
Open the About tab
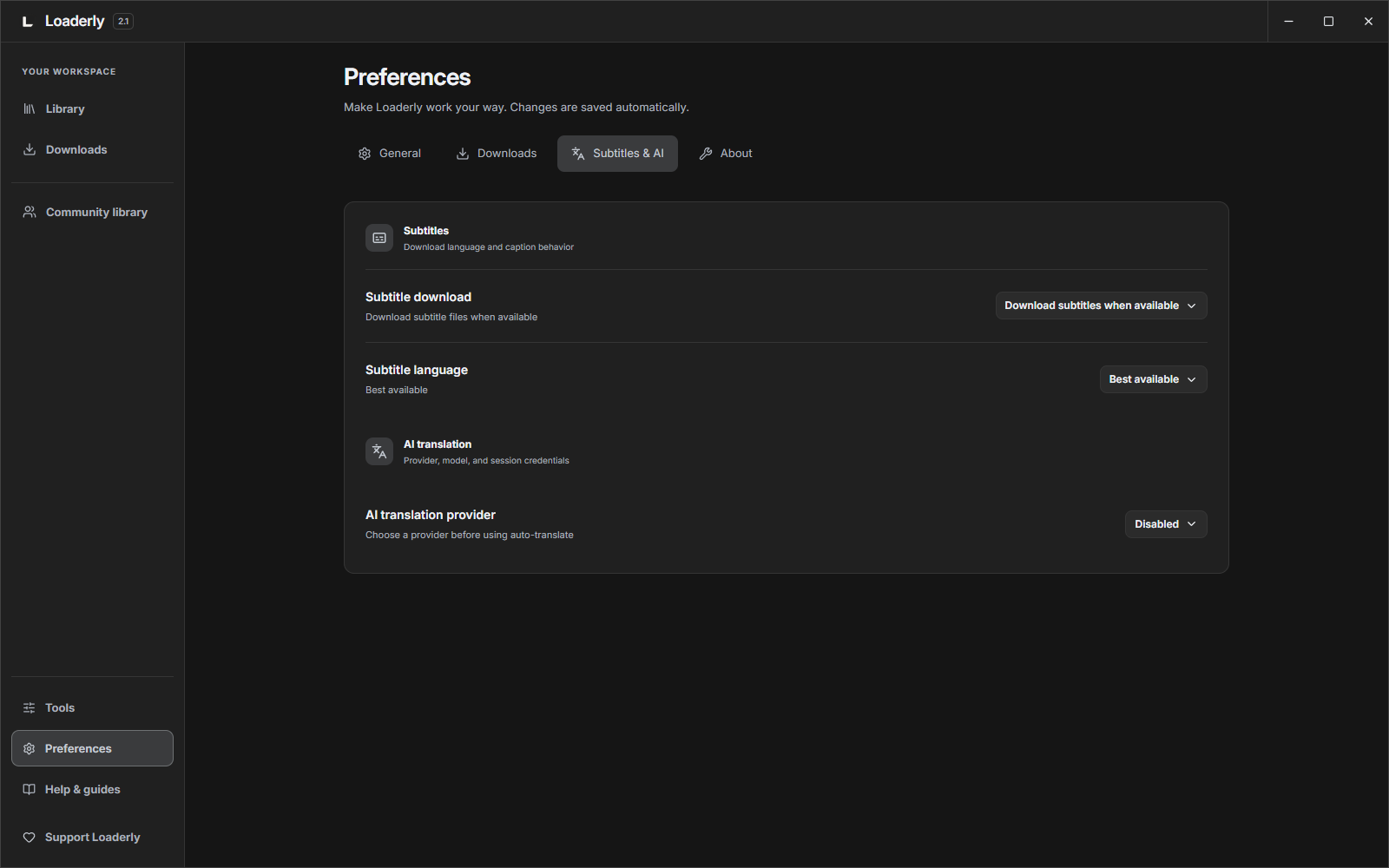point(726,154)
